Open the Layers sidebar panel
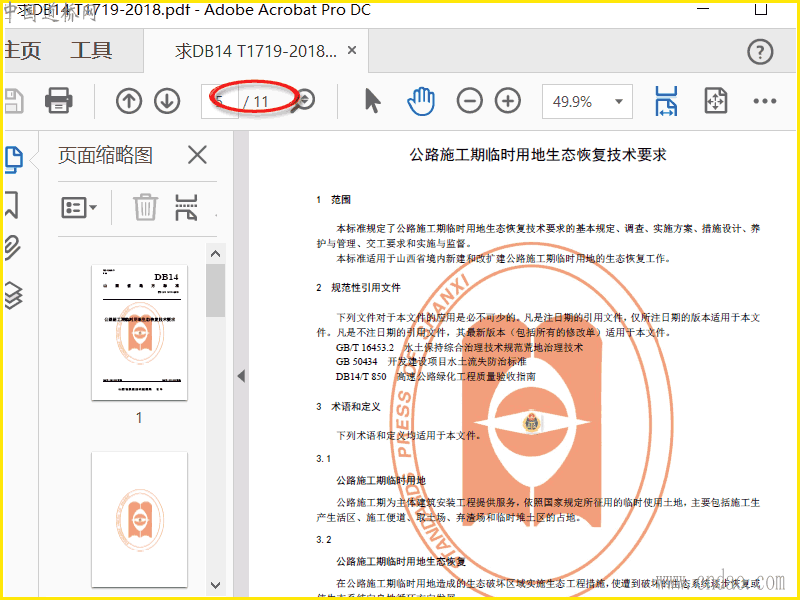Viewport: 800px width, 600px height. [13, 295]
